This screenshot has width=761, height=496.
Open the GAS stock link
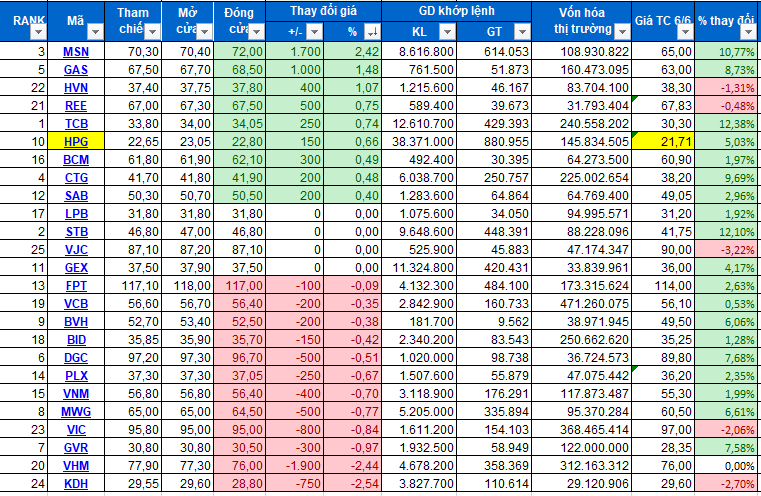tap(76, 70)
